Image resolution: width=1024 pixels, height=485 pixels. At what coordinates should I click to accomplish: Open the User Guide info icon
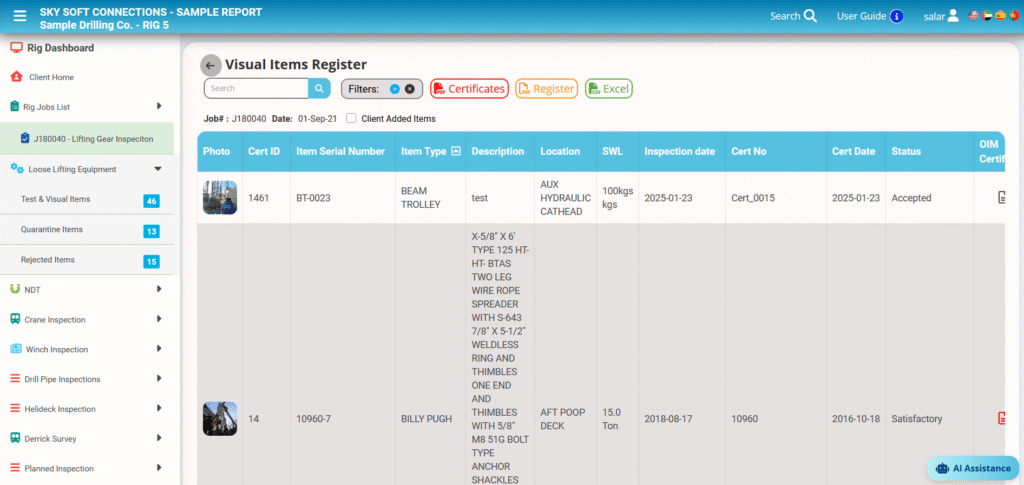[897, 16]
